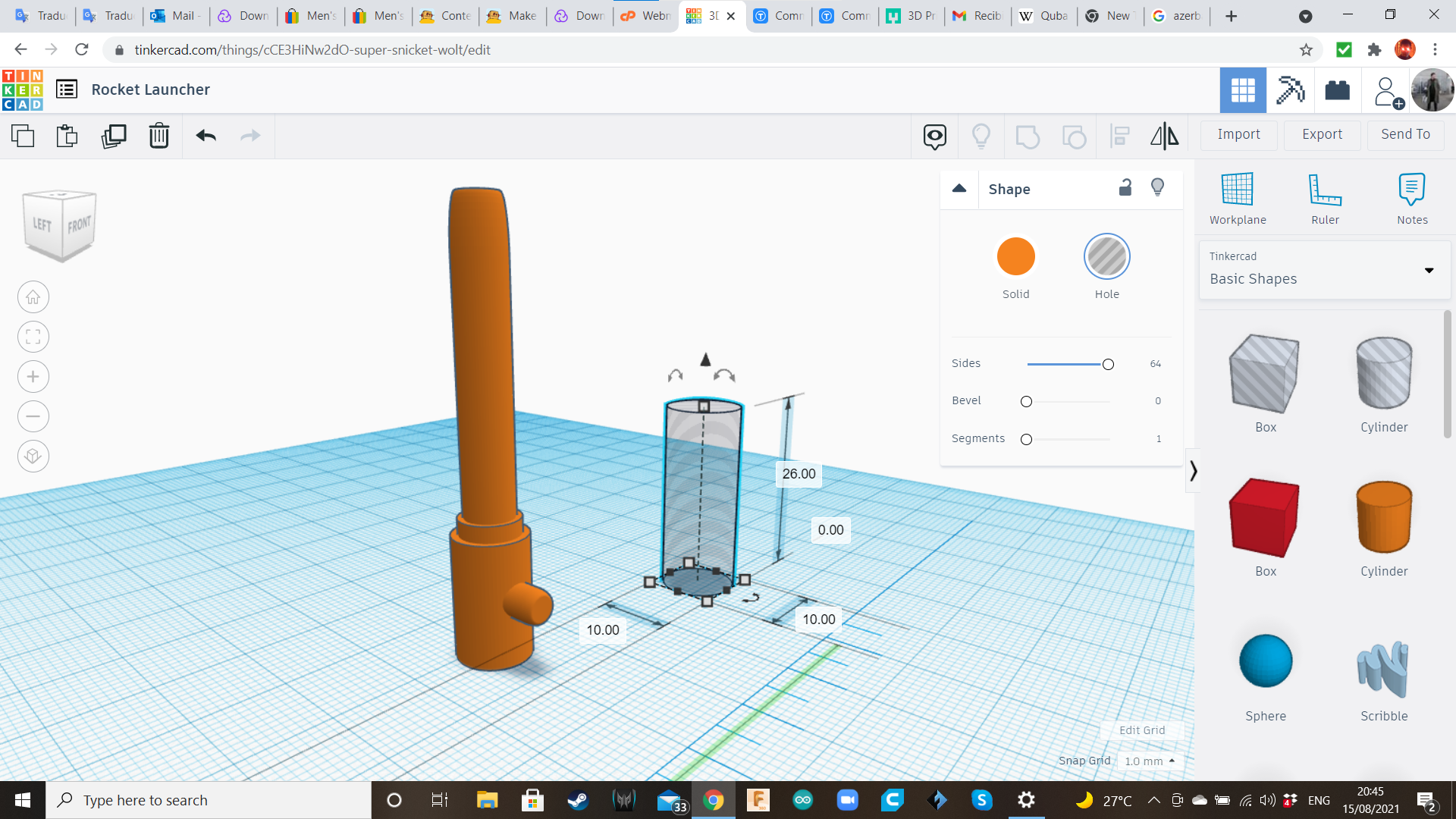The image size is (1456, 819).
Task: Click the Home view button
Action: pos(33,297)
